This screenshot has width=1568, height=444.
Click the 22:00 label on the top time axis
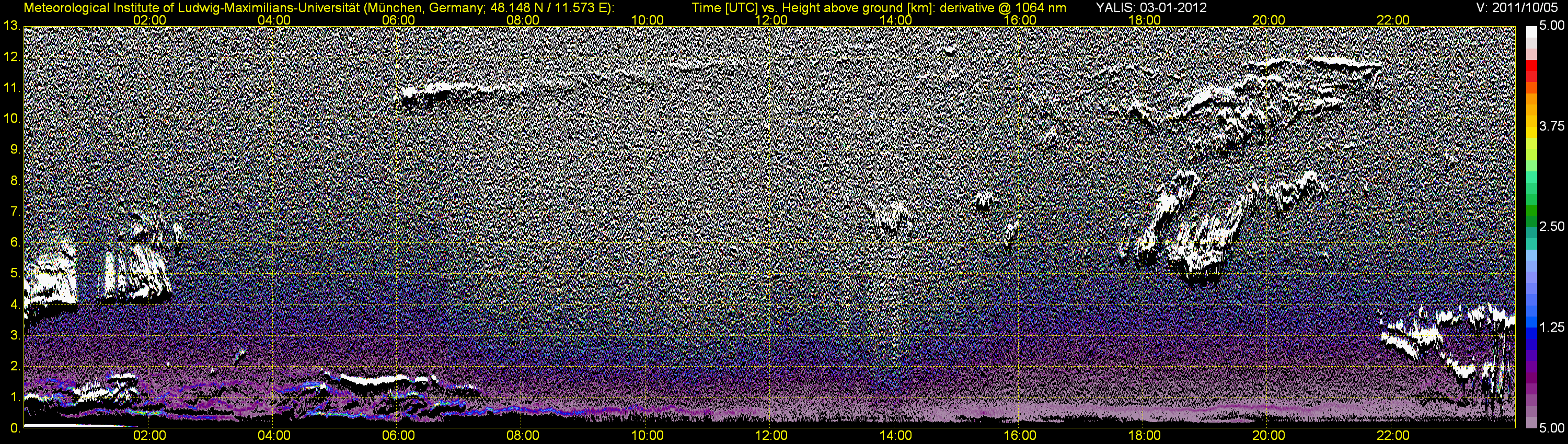coord(1393,20)
